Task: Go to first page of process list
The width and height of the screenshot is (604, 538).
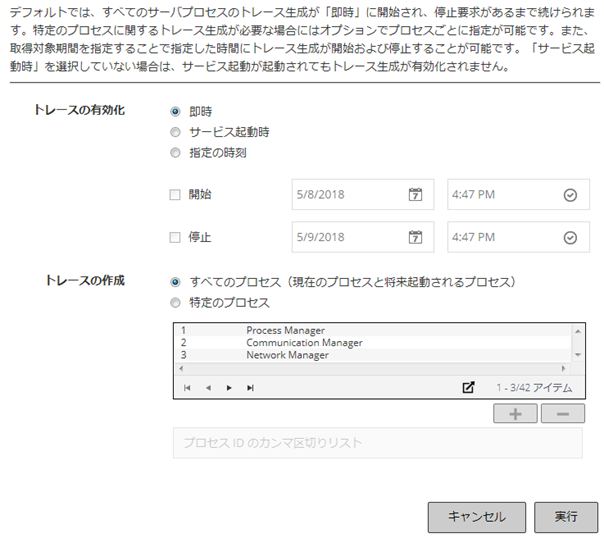Action: [x=187, y=388]
